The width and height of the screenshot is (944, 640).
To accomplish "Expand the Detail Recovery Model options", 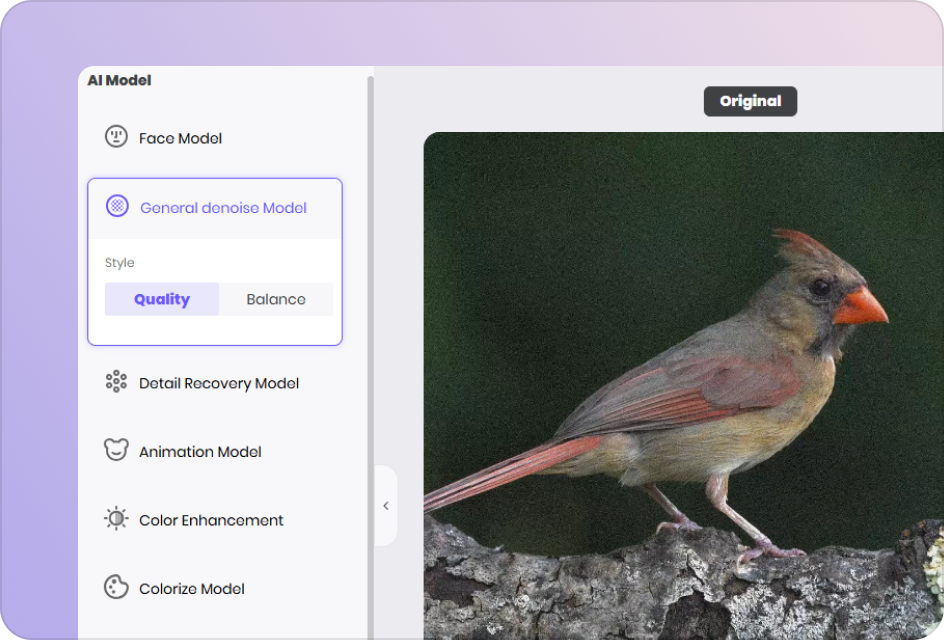I will coord(218,382).
